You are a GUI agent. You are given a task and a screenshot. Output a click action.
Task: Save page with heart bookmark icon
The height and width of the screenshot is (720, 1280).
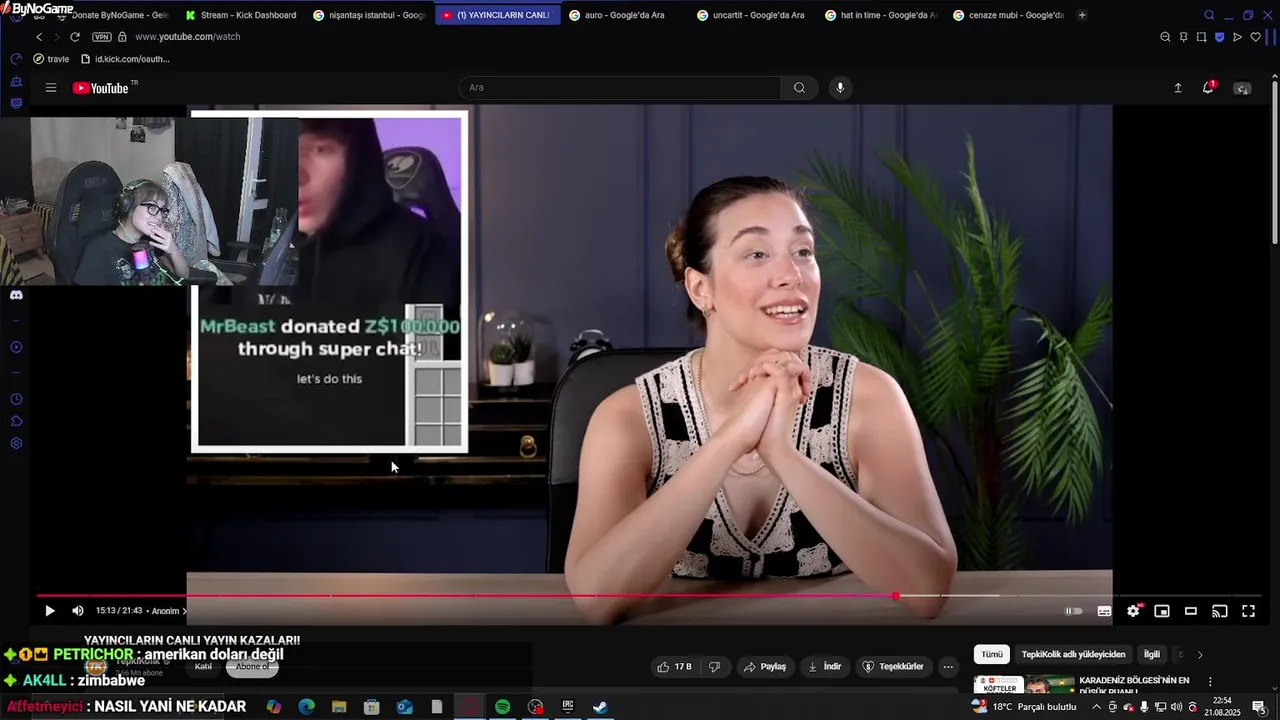click(x=1256, y=37)
